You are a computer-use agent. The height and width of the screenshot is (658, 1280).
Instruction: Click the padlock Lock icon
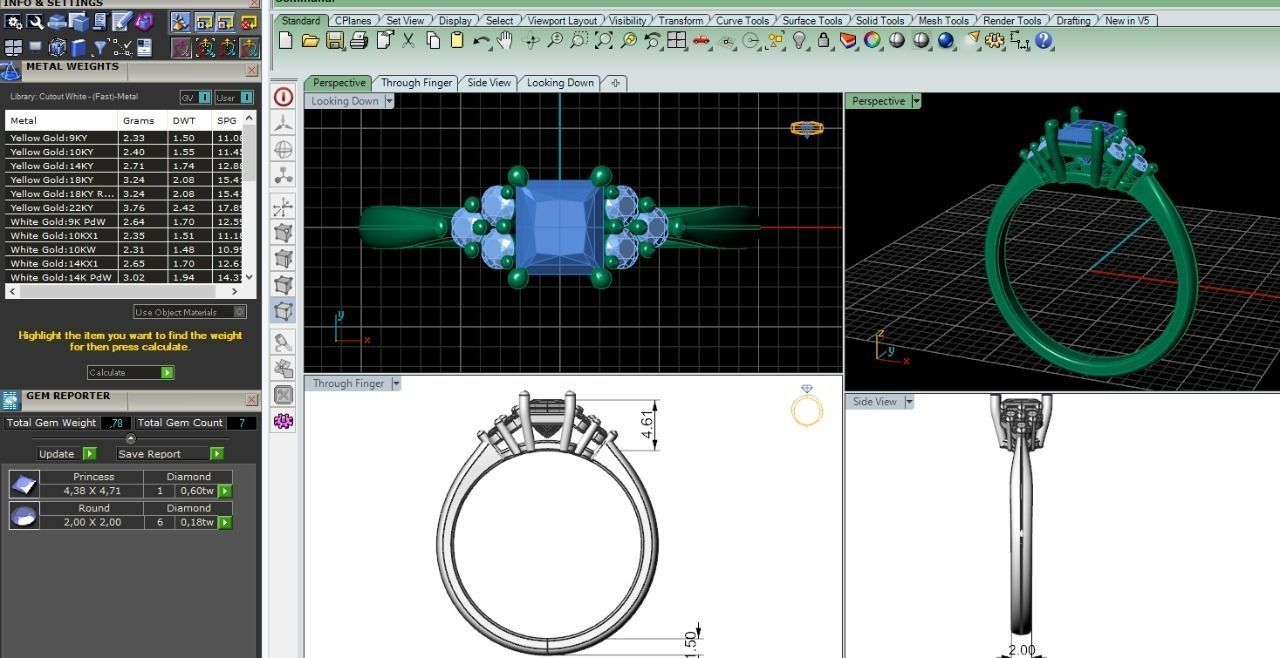pos(824,41)
